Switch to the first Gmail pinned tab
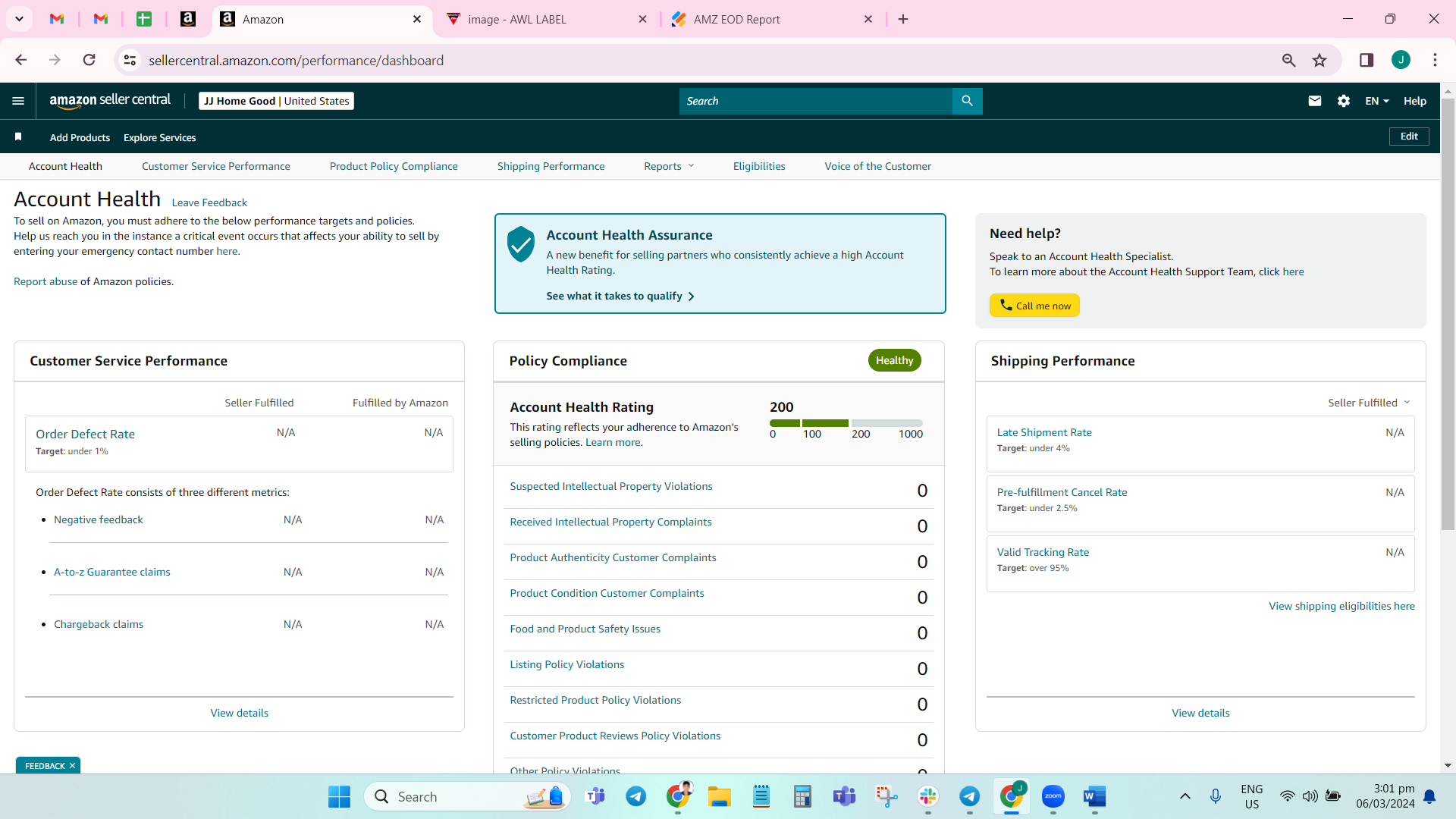 (x=57, y=19)
